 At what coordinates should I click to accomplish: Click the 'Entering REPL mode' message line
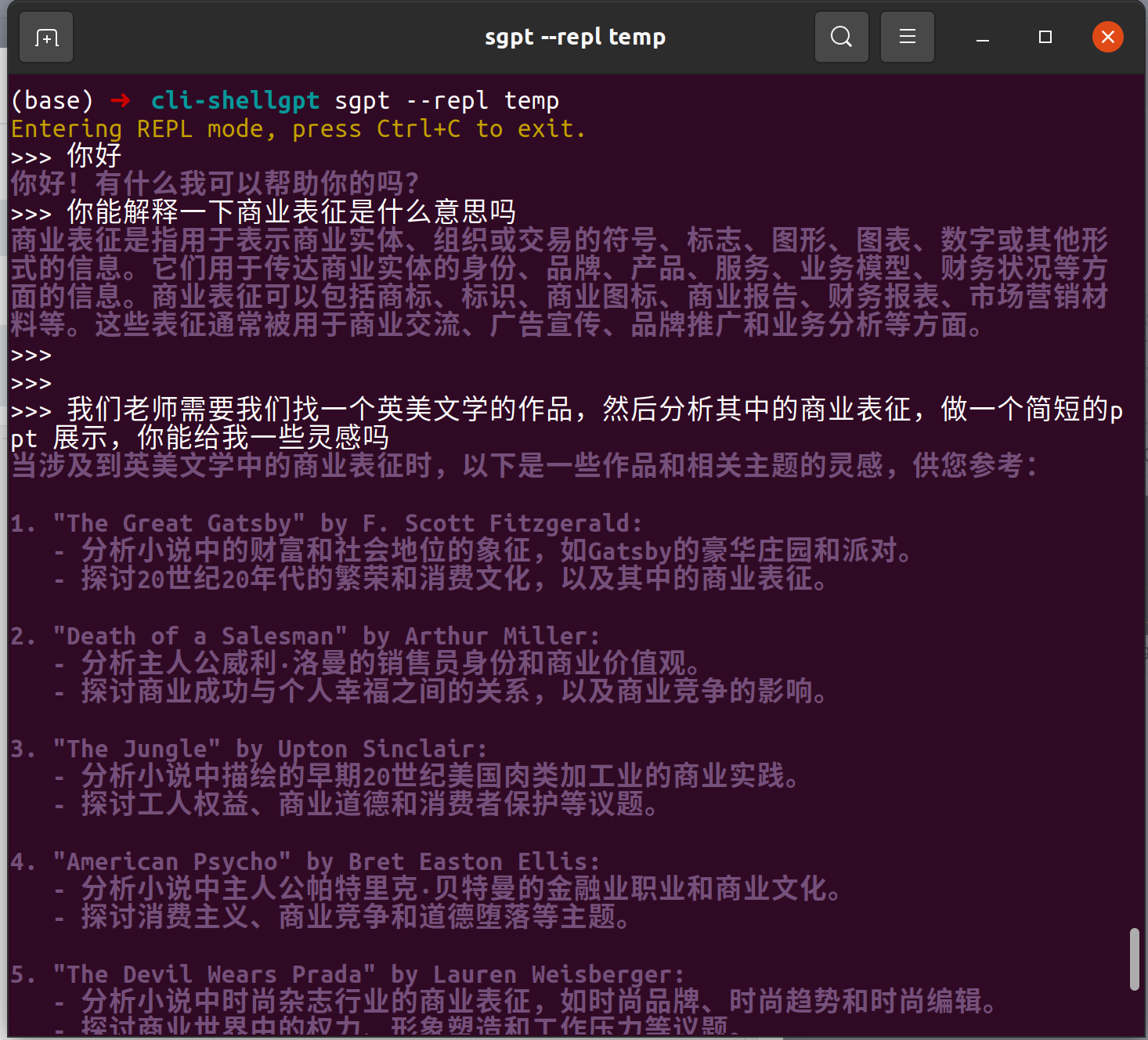click(x=298, y=128)
